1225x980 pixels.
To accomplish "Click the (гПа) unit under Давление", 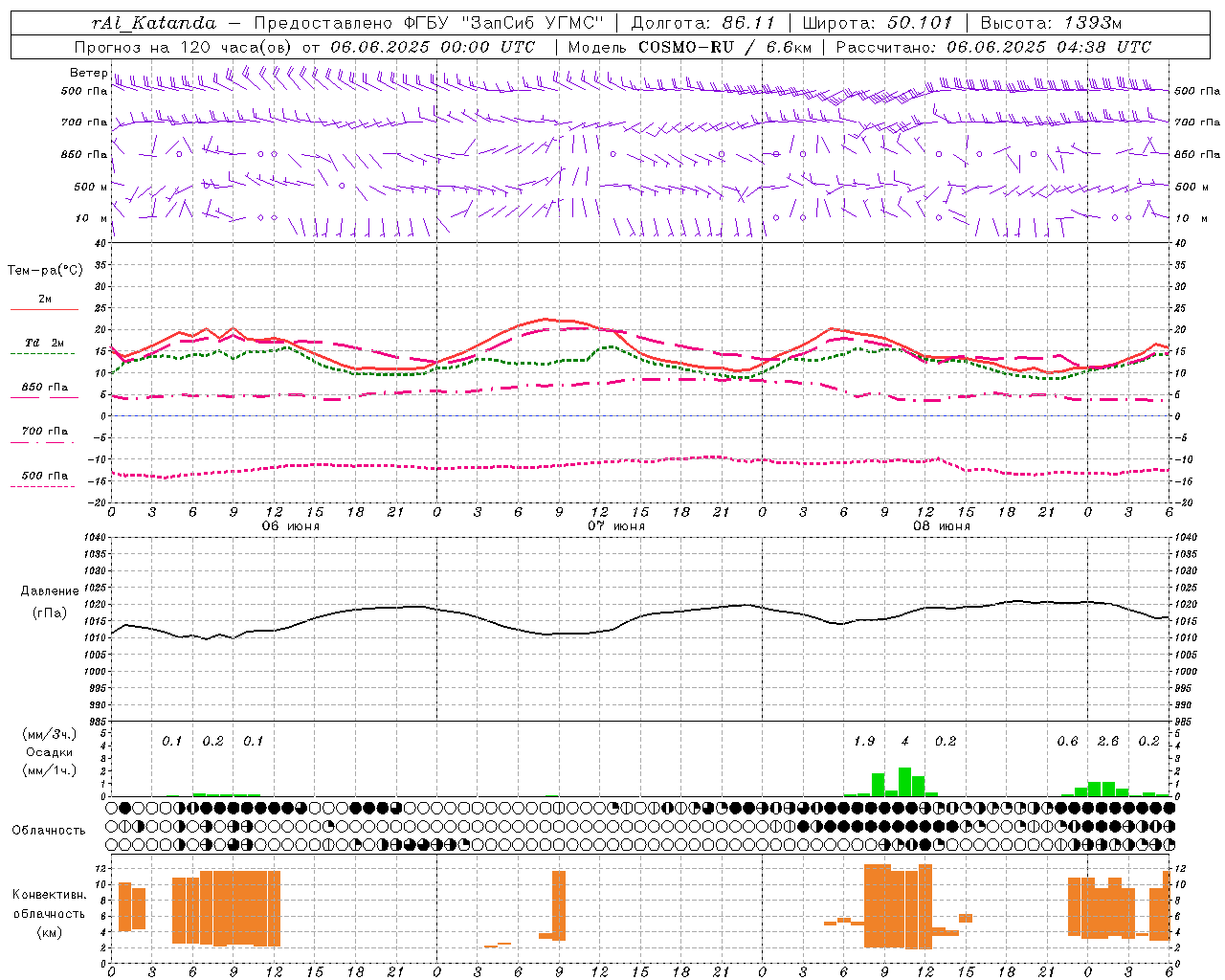I will (50, 612).
